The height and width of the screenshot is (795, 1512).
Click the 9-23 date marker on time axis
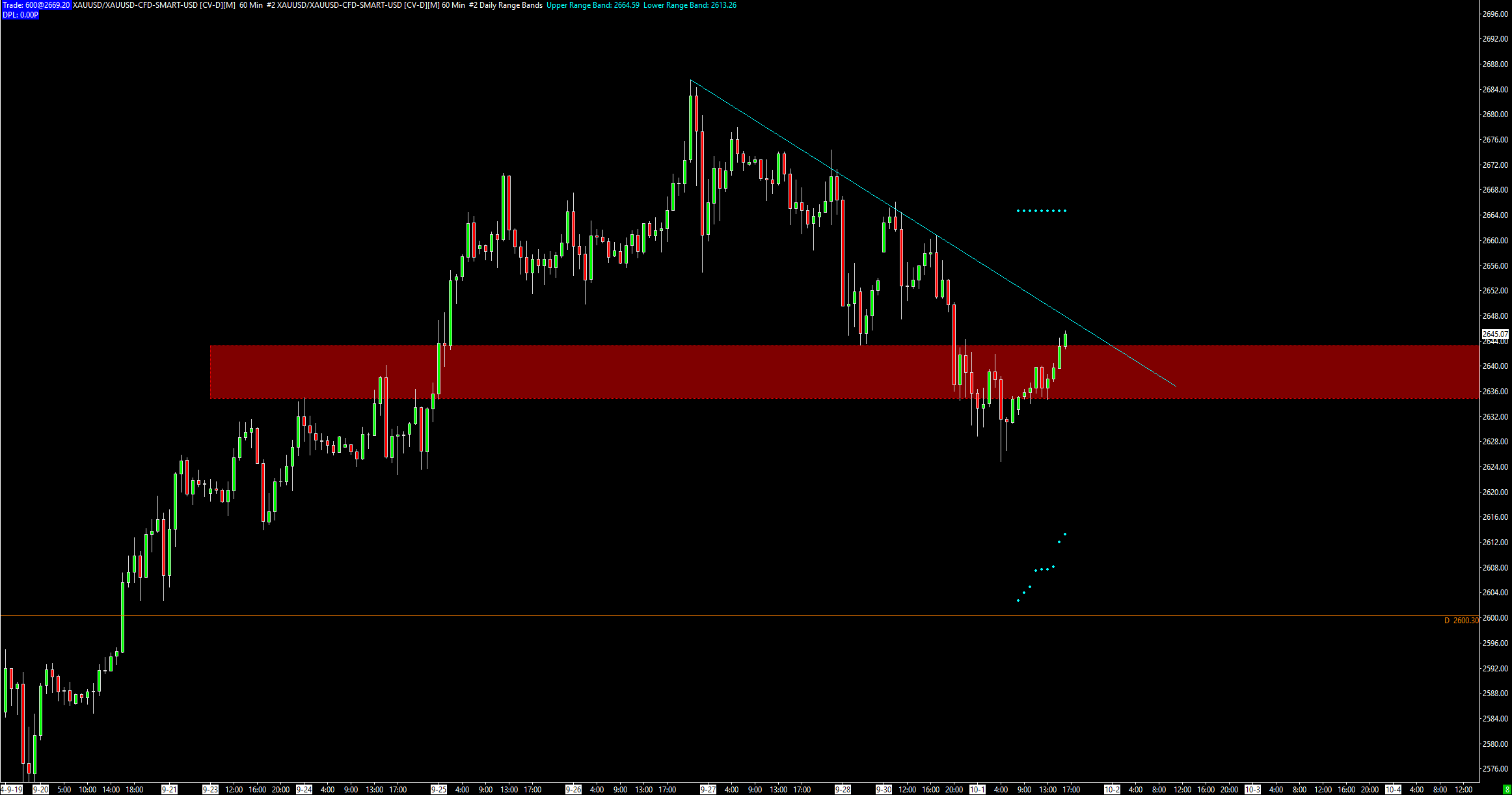coord(210,790)
